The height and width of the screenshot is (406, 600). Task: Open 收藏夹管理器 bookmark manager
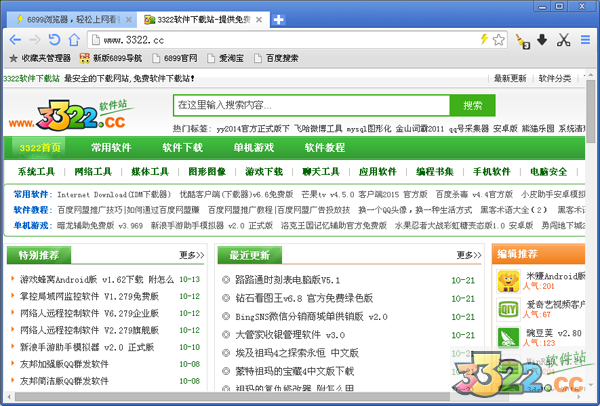point(40,58)
